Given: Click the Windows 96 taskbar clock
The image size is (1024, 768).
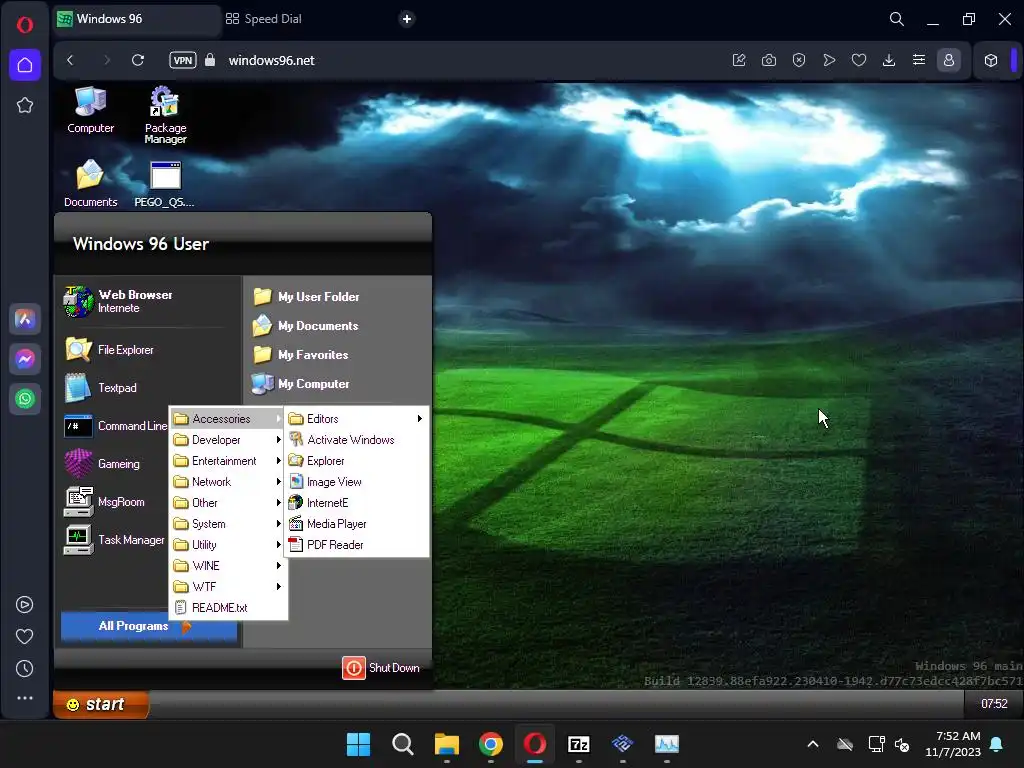Looking at the screenshot, I should click(x=993, y=703).
